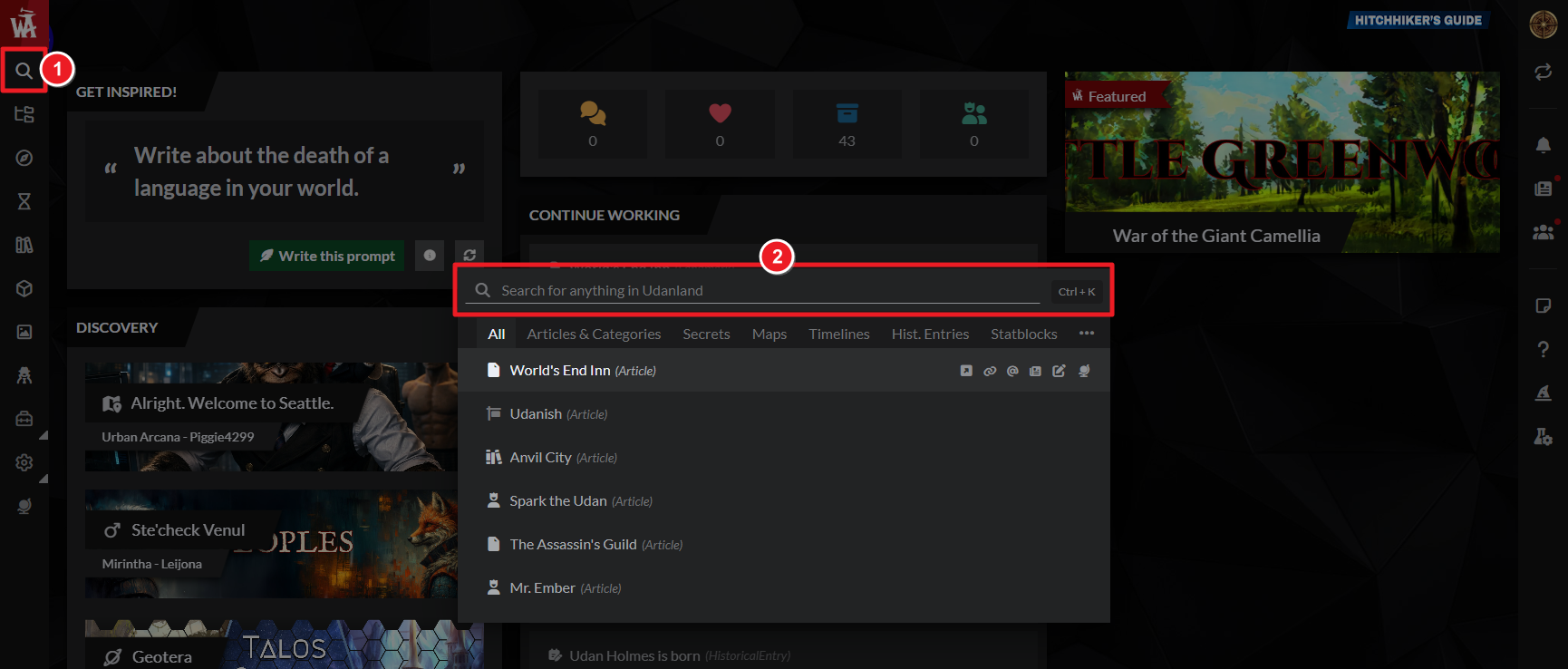This screenshot has width=1568, height=669.
Task: Open the World Anvil logo home
Action: click(24, 23)
